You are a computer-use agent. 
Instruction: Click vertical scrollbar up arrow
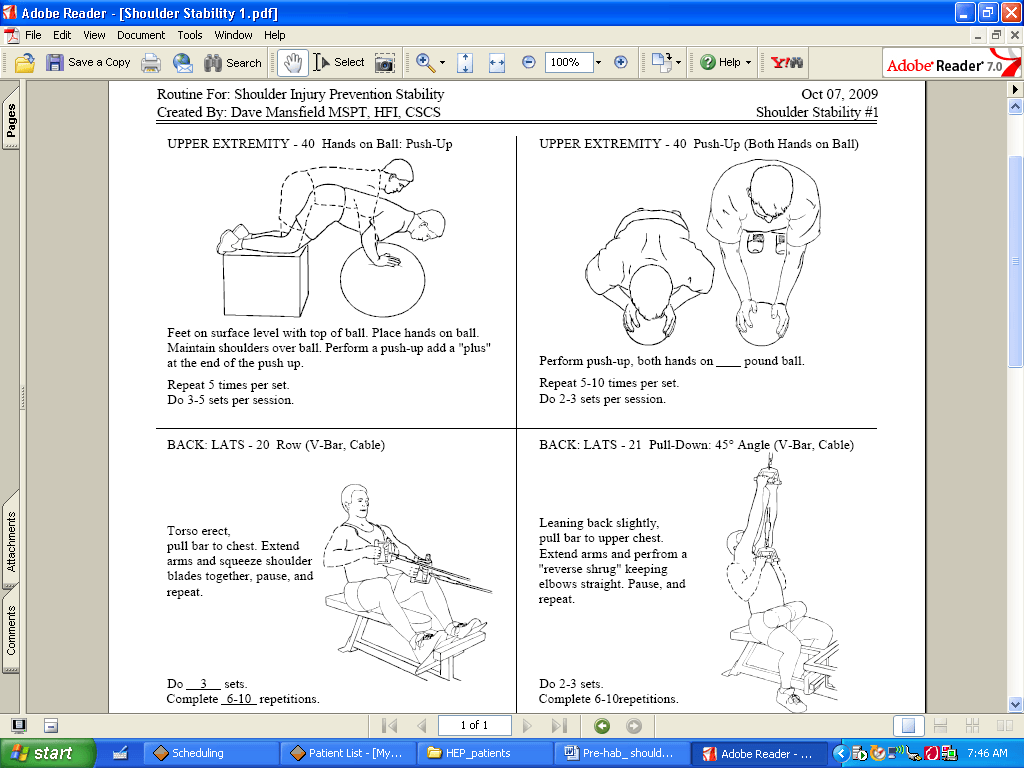point(1015,106)
